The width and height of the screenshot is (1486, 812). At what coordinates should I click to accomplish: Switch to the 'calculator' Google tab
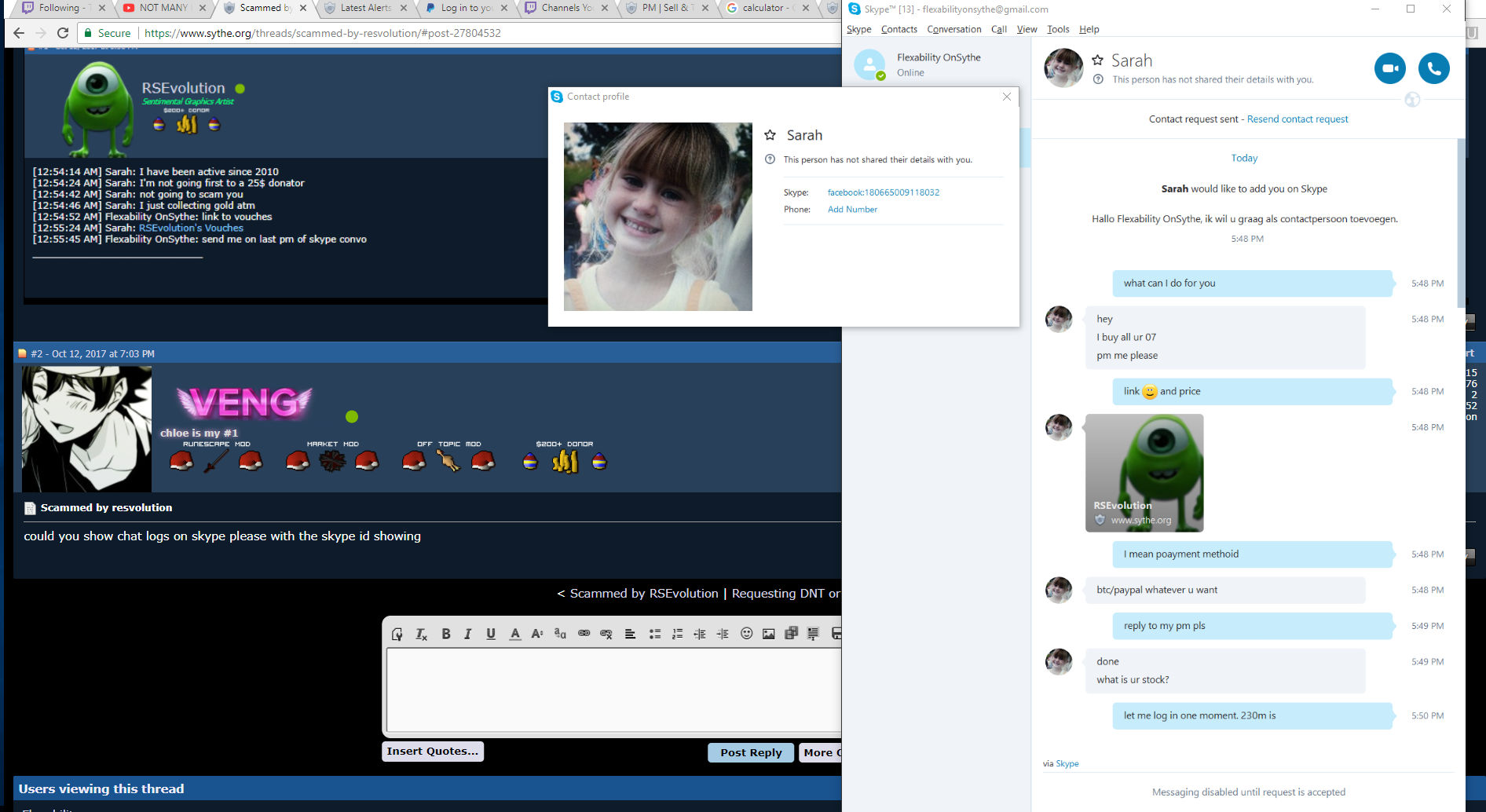coord(767,8)
